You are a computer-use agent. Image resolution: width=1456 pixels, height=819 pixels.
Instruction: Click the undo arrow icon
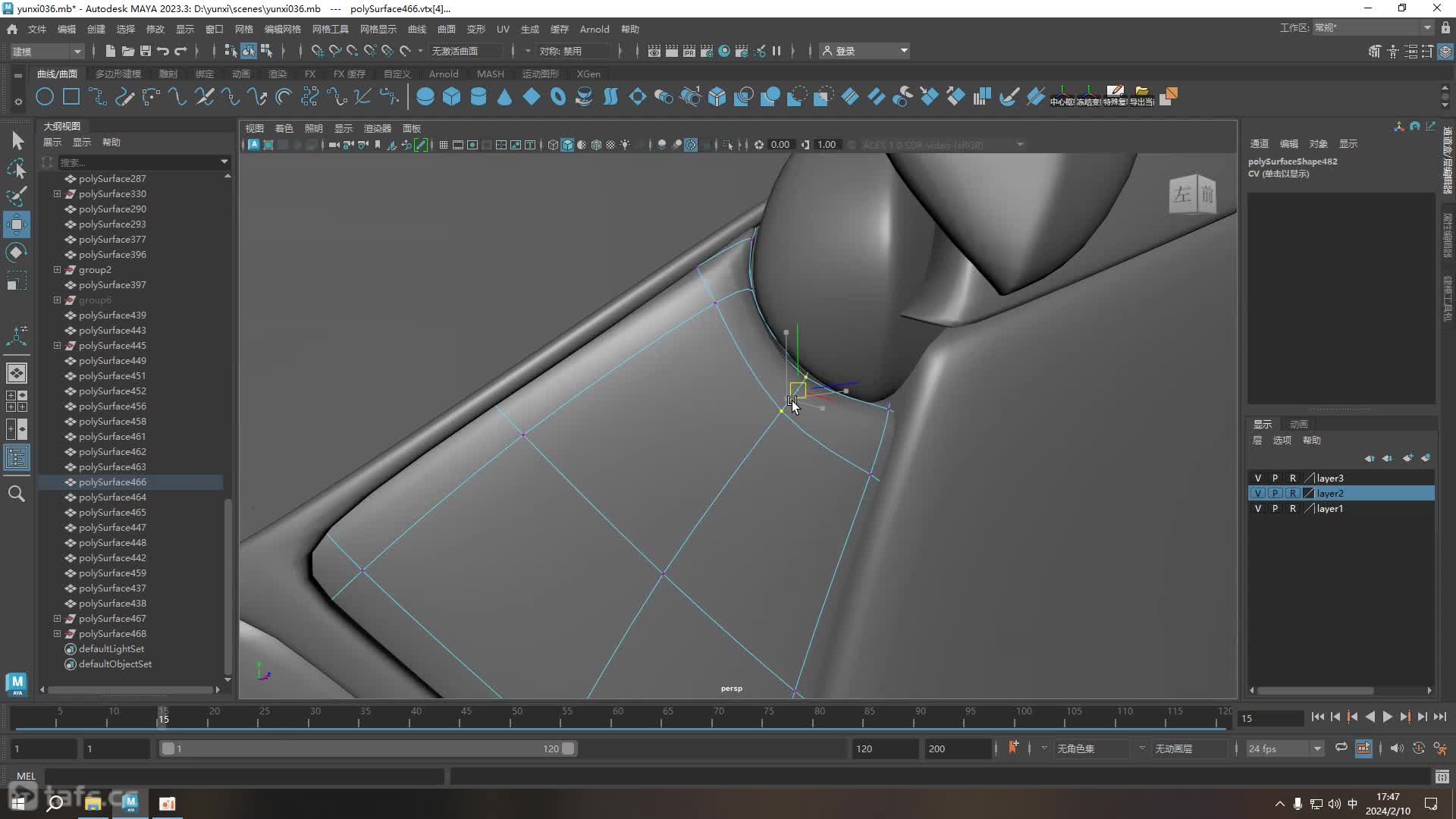click(x=162, y=51)
